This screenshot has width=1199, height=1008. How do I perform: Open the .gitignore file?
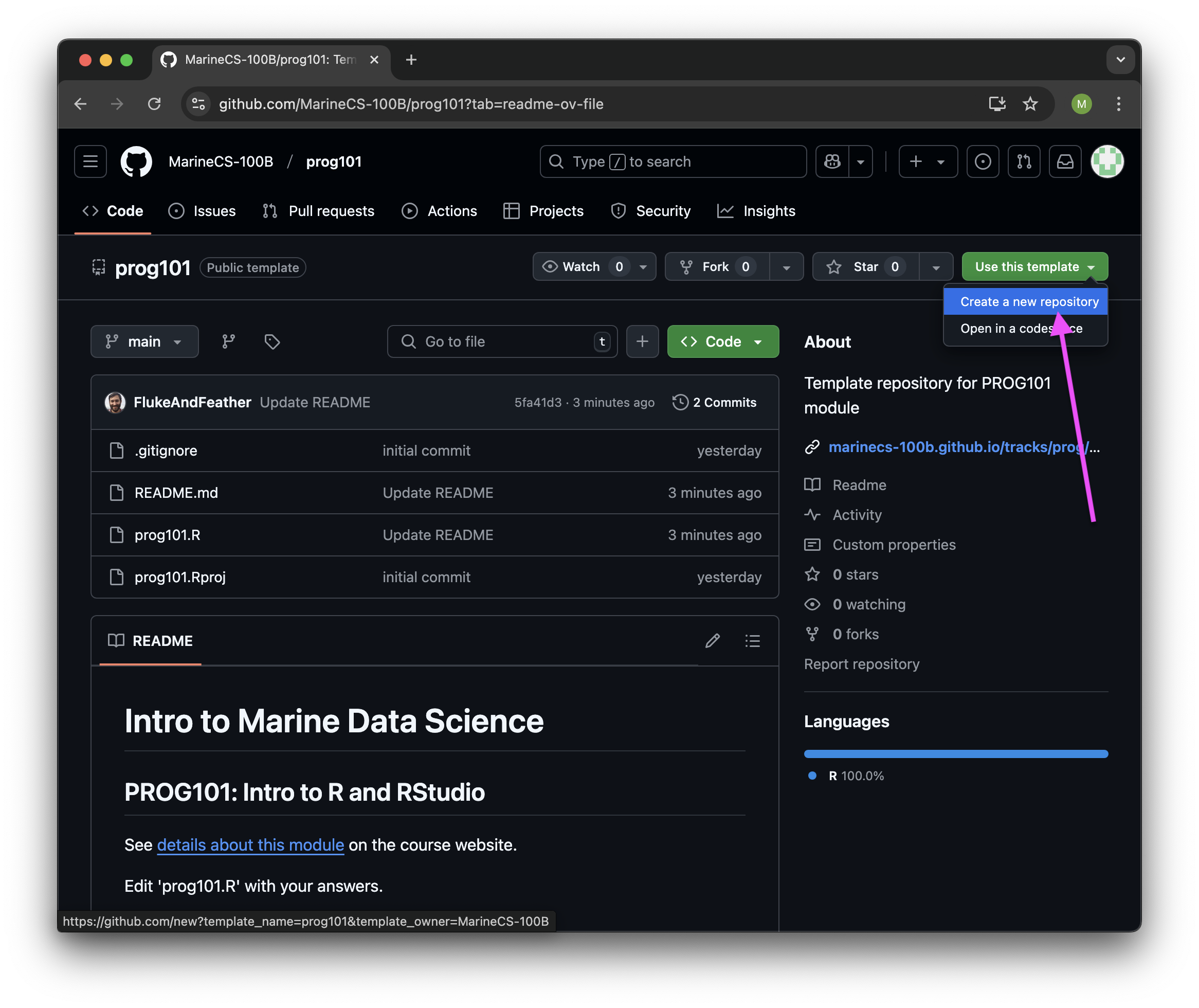166,451
